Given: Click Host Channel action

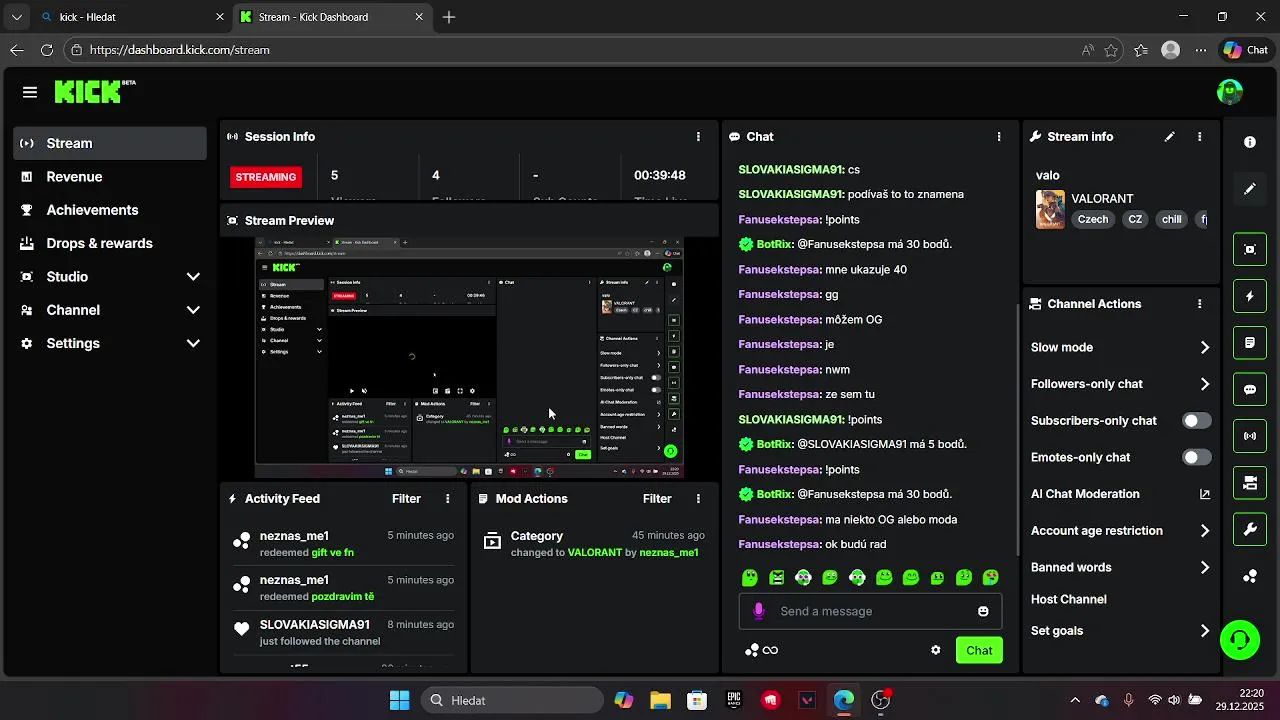Looking at the screenshot, I should coord(1069,599).
